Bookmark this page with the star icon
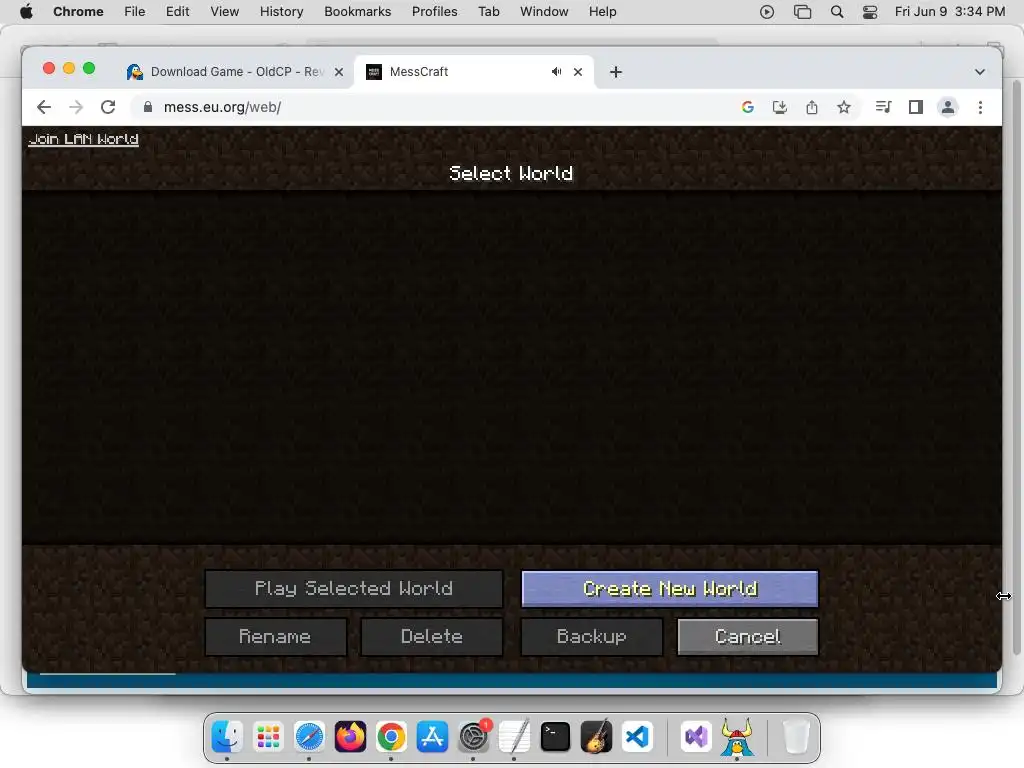This screenshot has width=1024, height=768. coord(844,107)
